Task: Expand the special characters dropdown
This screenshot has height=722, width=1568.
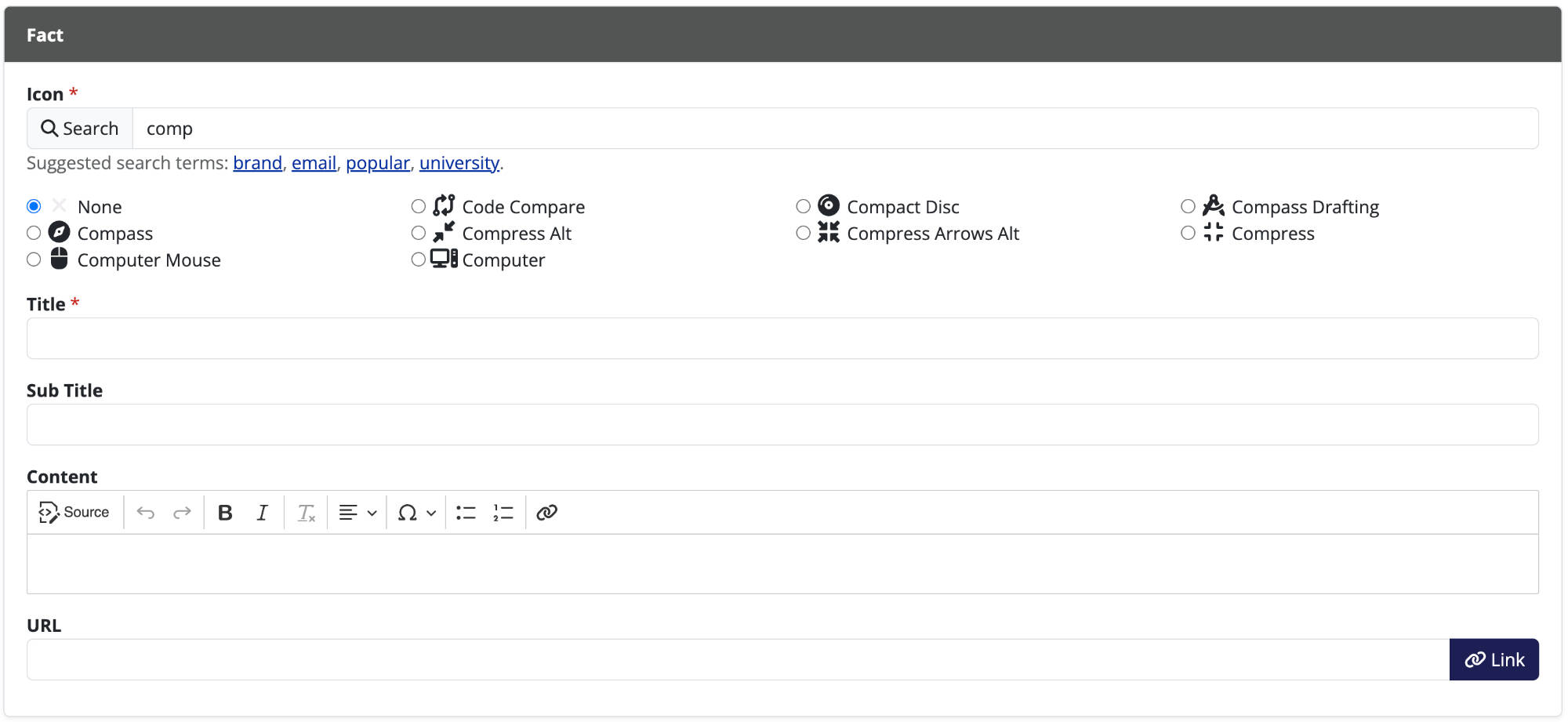Action: tap(416, 513)
